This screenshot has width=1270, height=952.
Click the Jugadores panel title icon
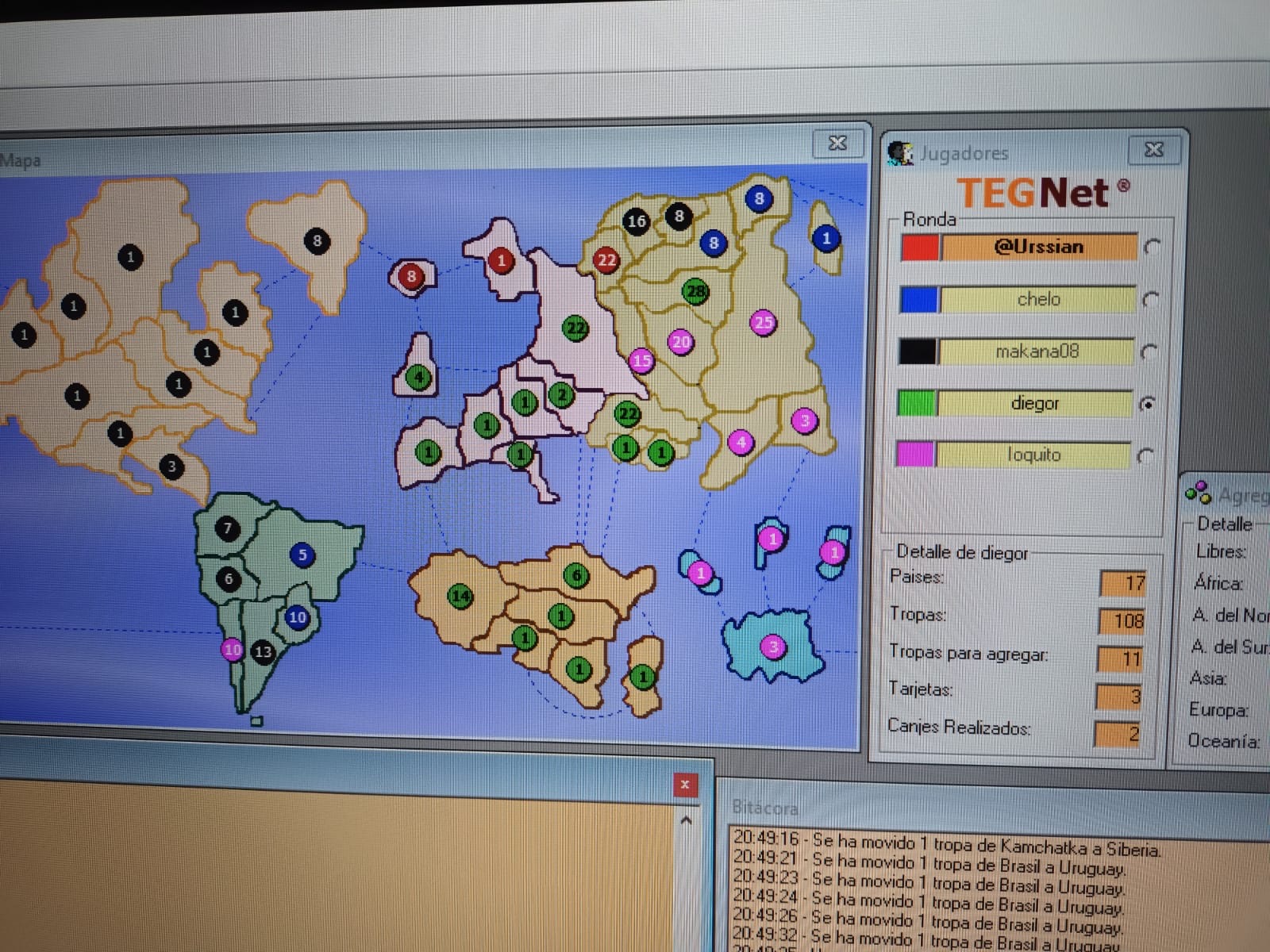tap(900, 152)
